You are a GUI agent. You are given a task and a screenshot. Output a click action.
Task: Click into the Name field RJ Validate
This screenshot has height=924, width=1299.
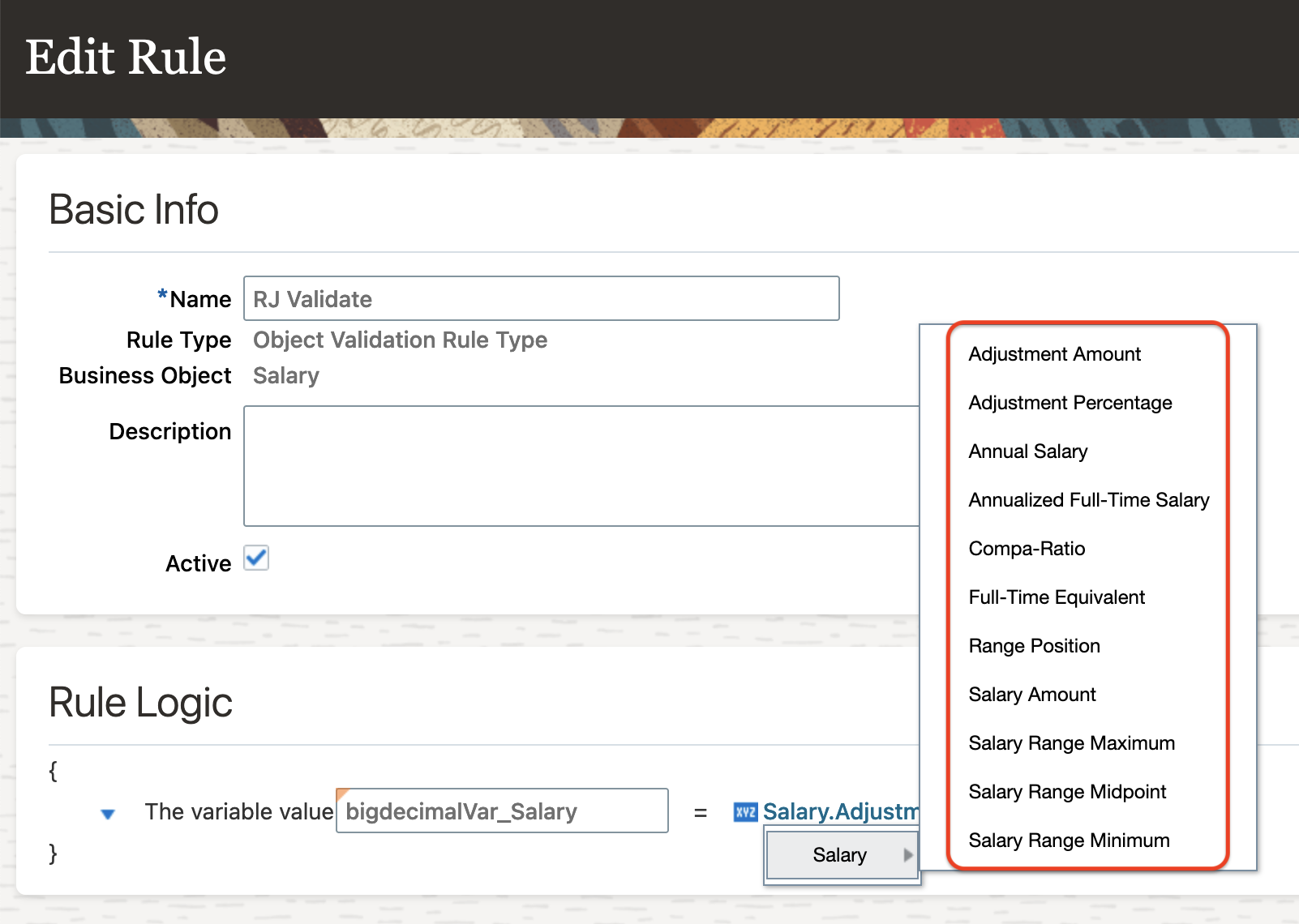click(541, 299)
